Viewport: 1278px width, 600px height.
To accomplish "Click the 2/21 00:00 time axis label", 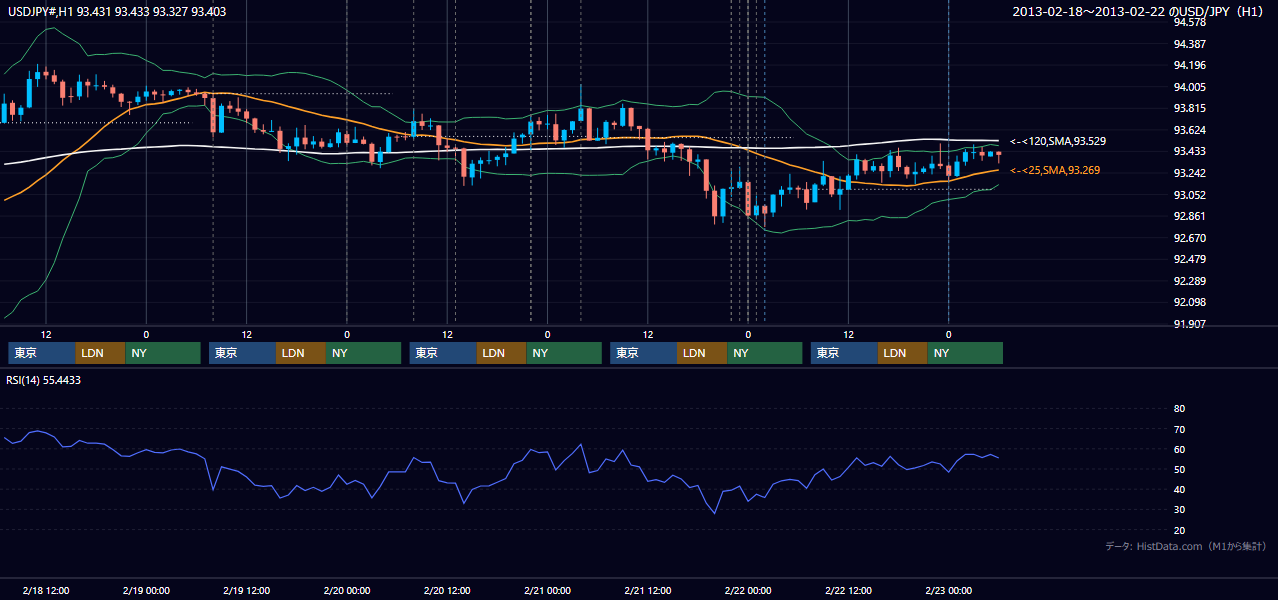I will pyautogui.click(x=547, y=590).
